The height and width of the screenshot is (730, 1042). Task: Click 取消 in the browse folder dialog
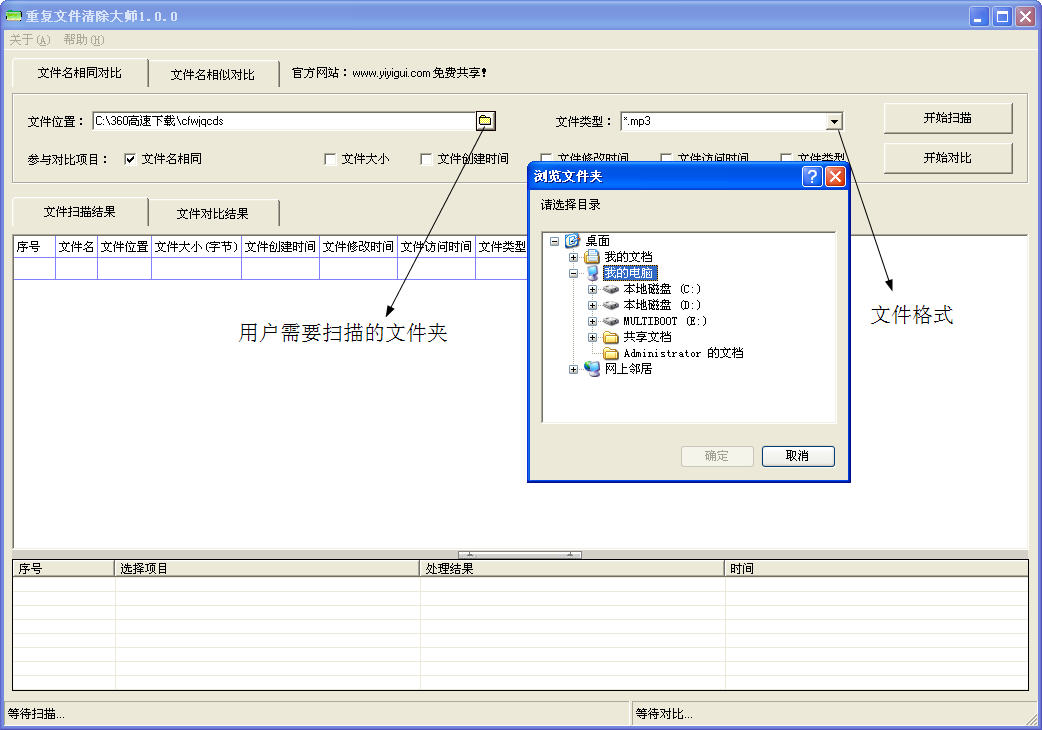[797, 456]
